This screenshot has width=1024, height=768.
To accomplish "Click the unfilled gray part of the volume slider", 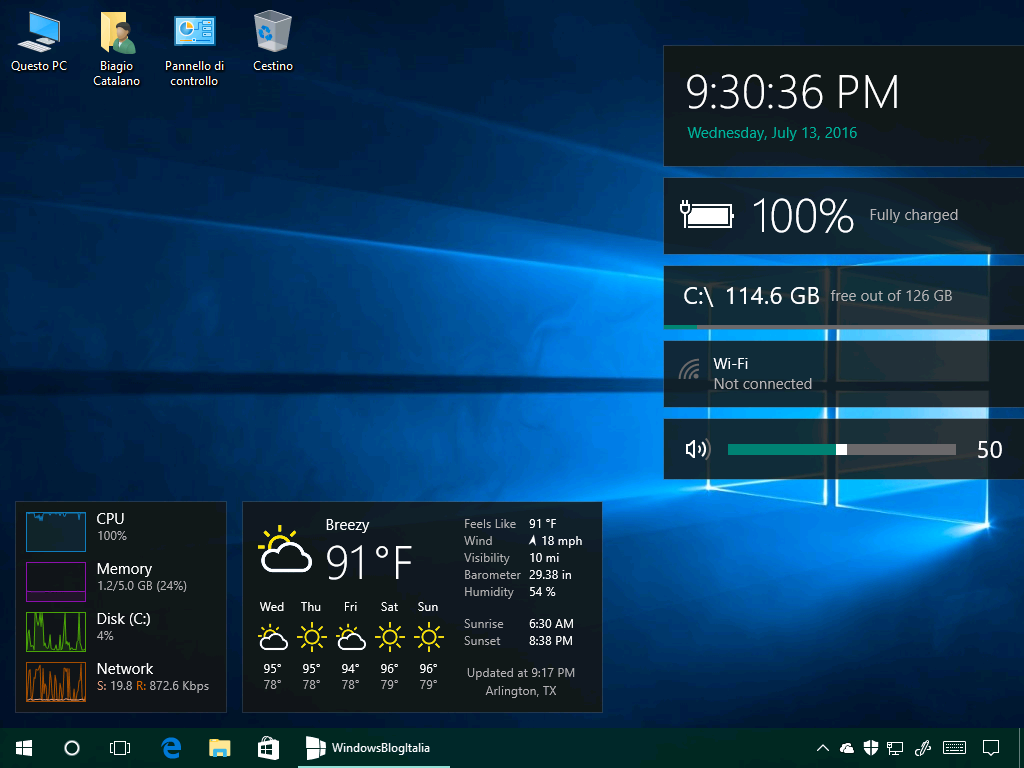I will [x=901, y=449].
